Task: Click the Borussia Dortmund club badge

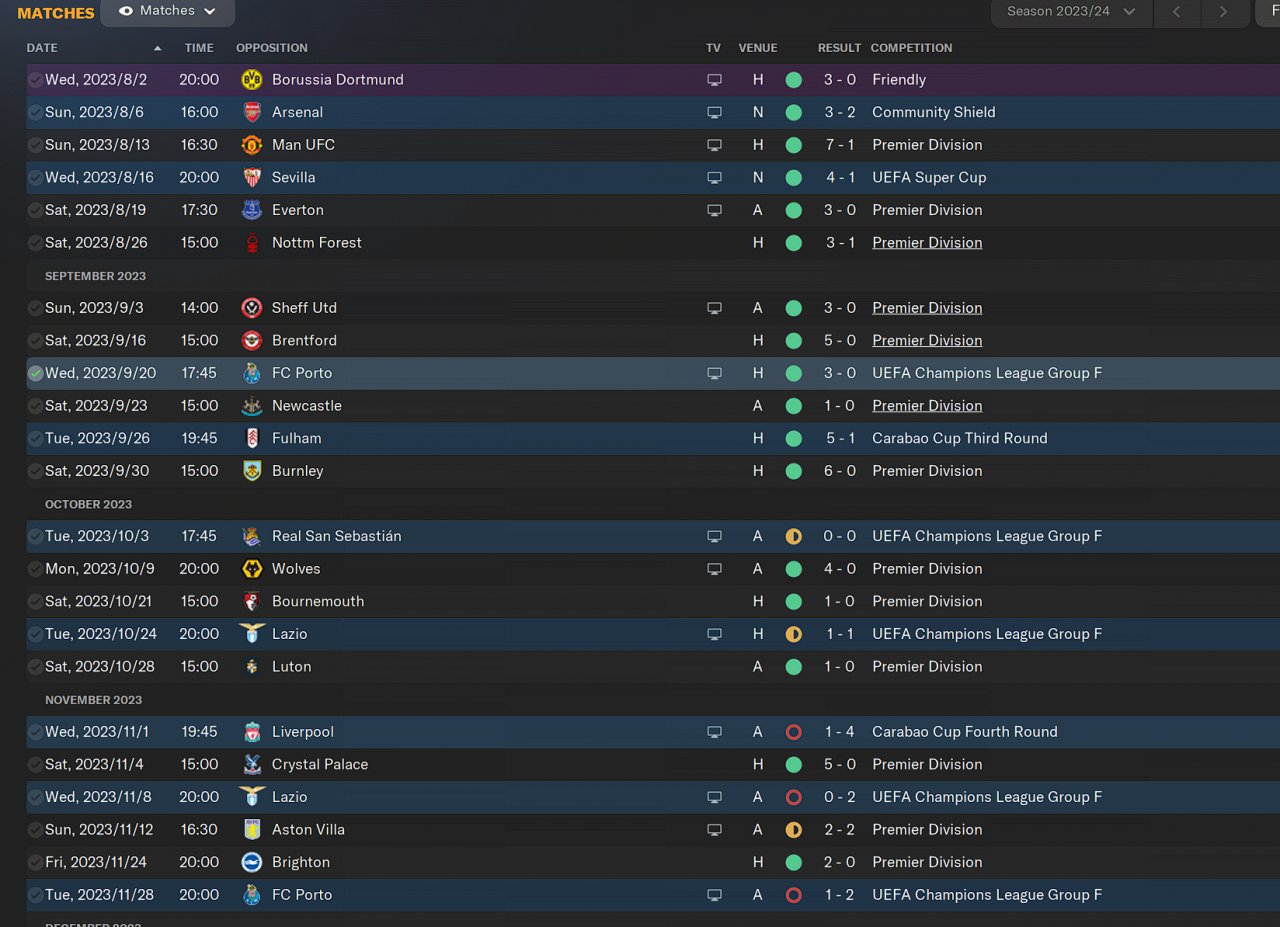Action: tap(252, 80)
